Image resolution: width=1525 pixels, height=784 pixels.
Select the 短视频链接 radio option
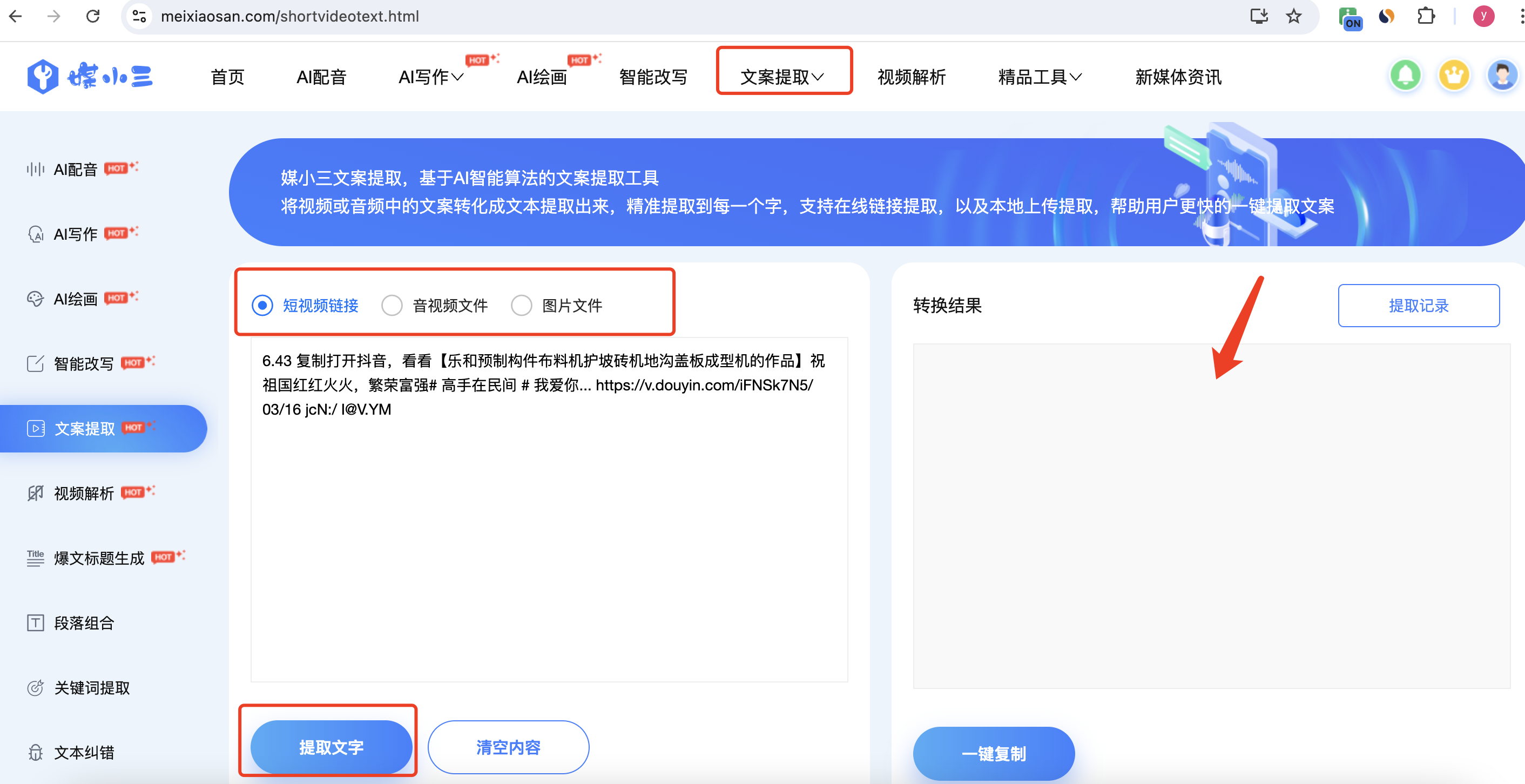[262, 306]
